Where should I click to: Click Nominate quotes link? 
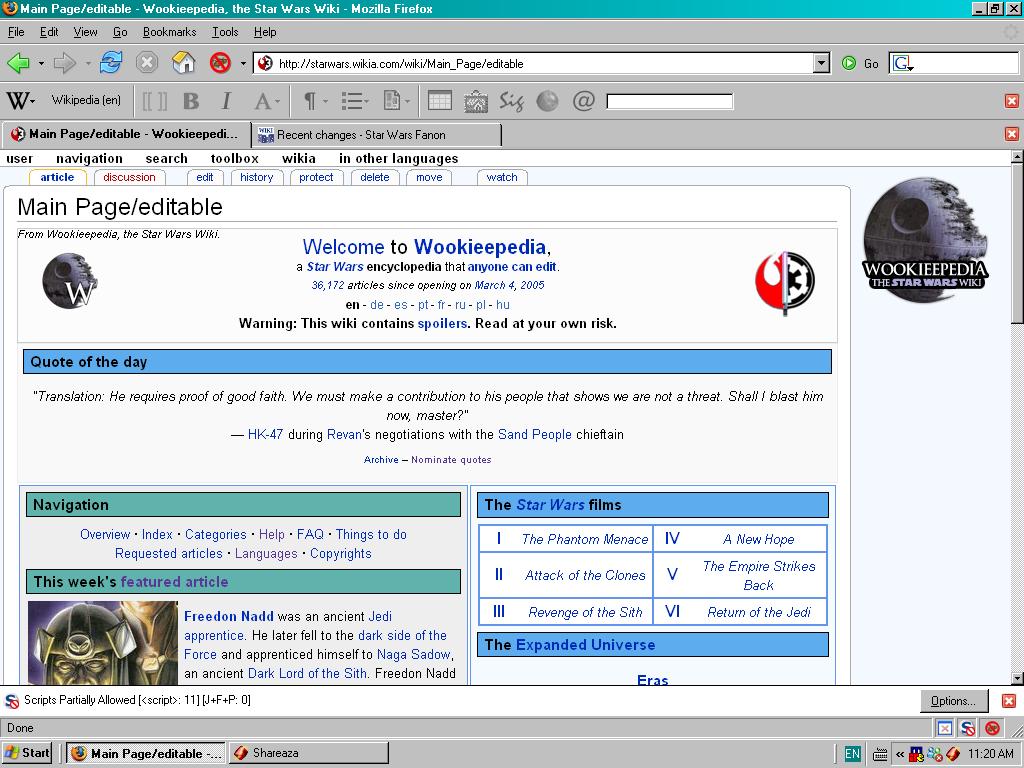click(x=451, y=460)
